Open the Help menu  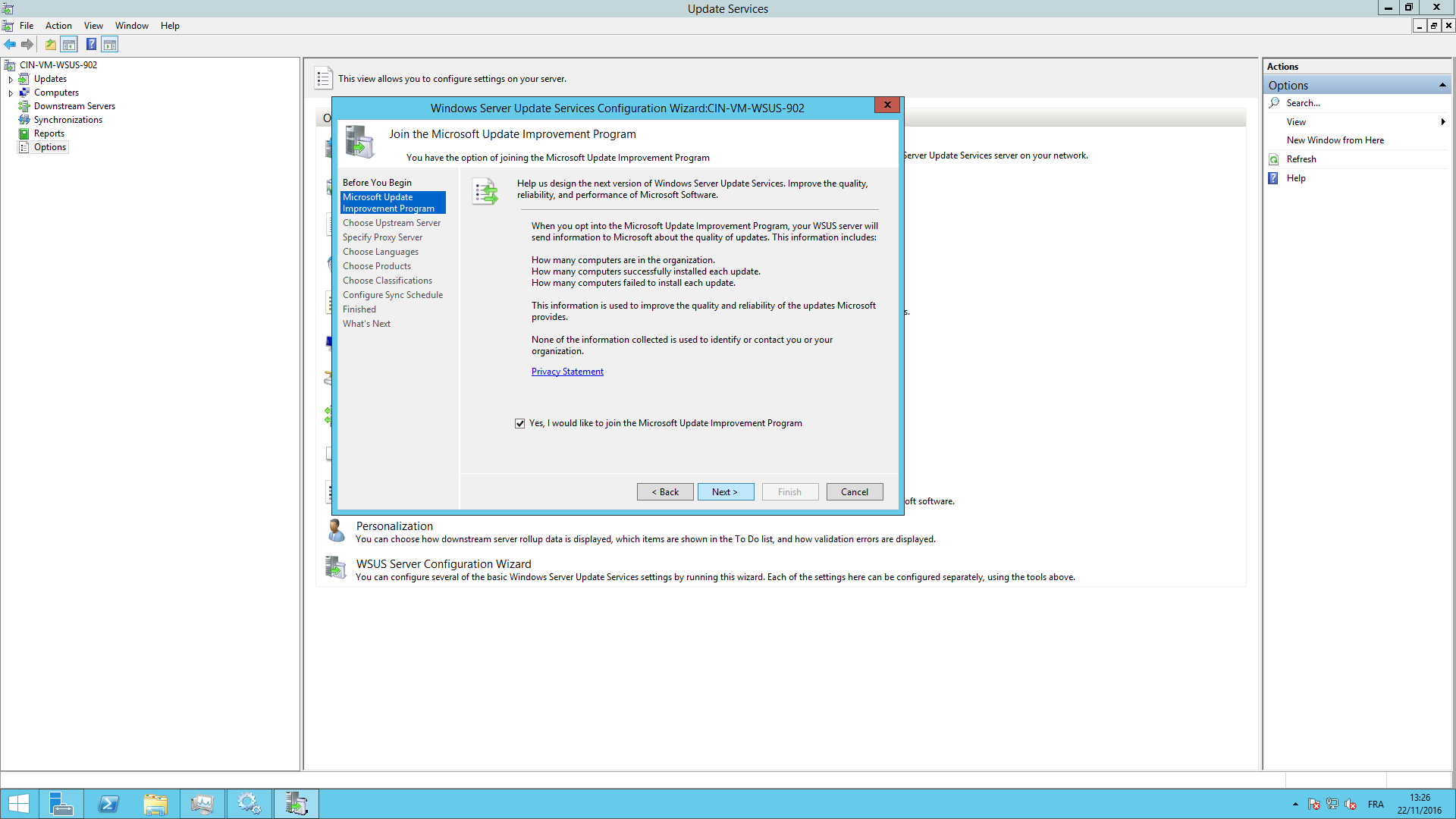[x=170, y=26]
